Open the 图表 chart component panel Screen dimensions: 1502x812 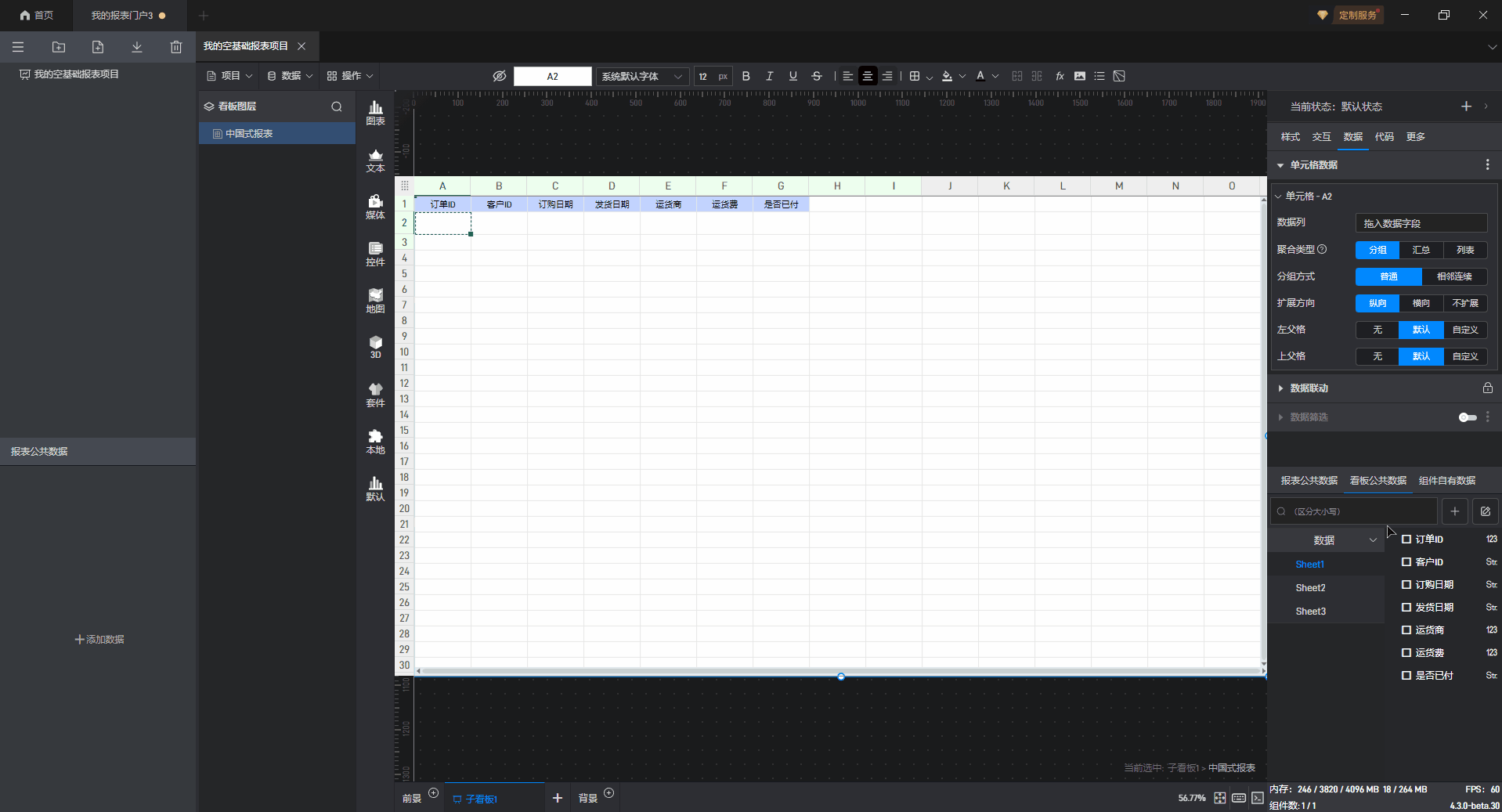(375, 113)
